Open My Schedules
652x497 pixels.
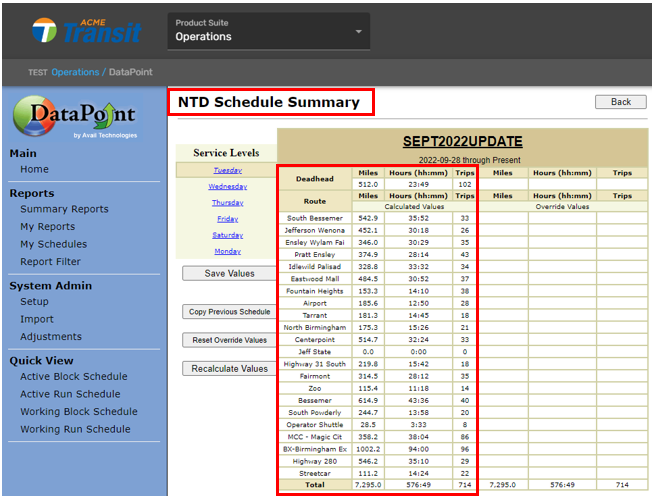54,244
